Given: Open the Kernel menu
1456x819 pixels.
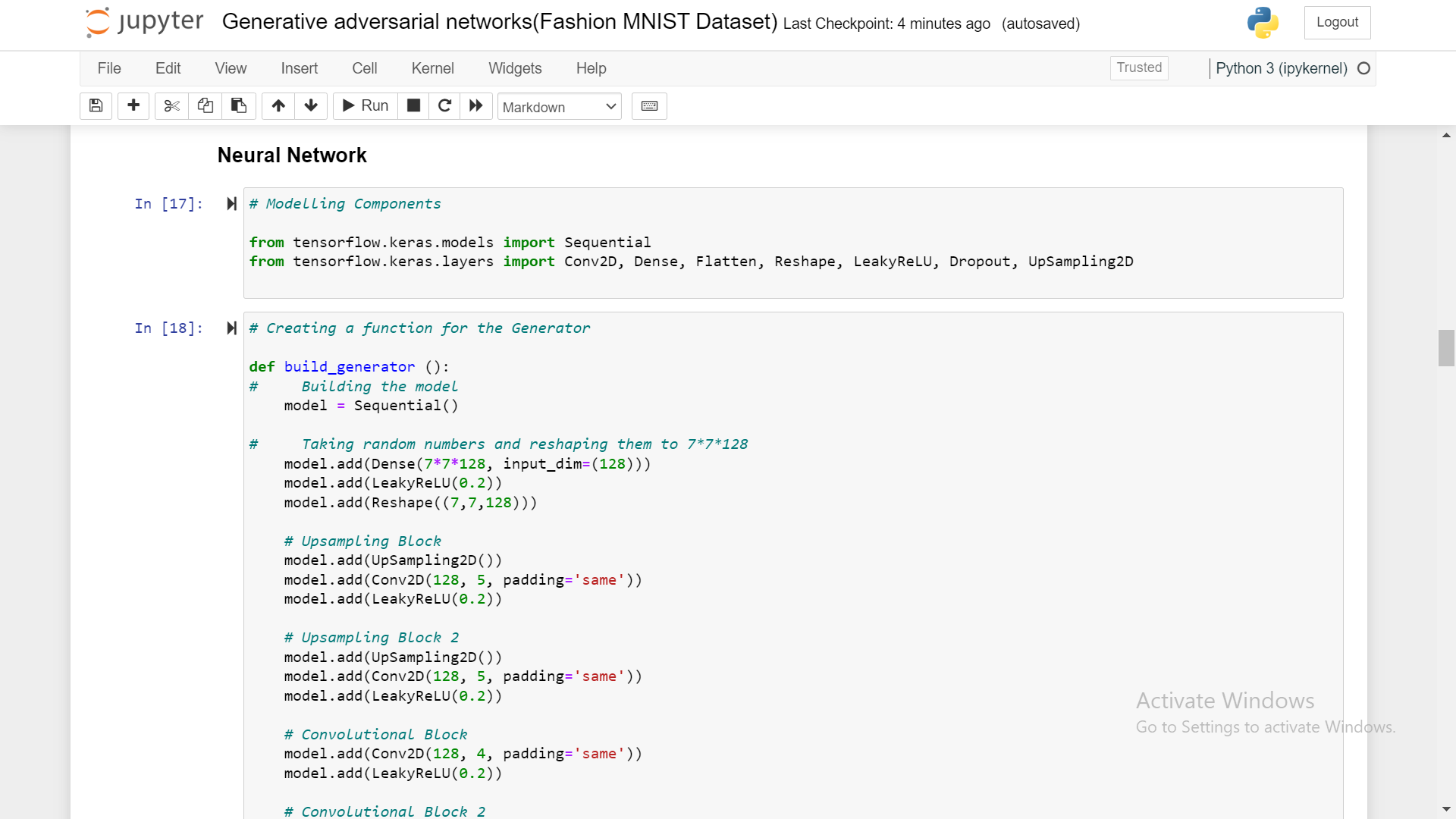Looking at the screenshot, I should (432, 68).
